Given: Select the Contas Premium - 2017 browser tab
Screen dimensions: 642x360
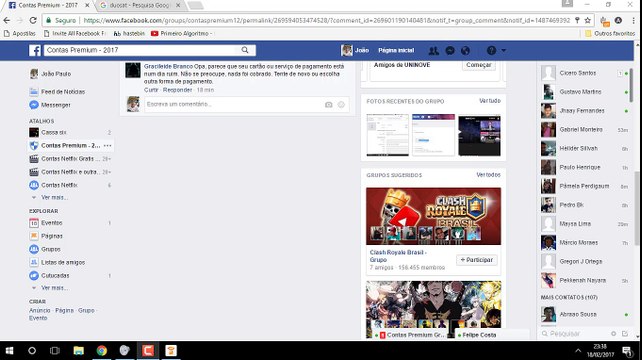Looking at the screenshot, I should (x=49, y=5).
